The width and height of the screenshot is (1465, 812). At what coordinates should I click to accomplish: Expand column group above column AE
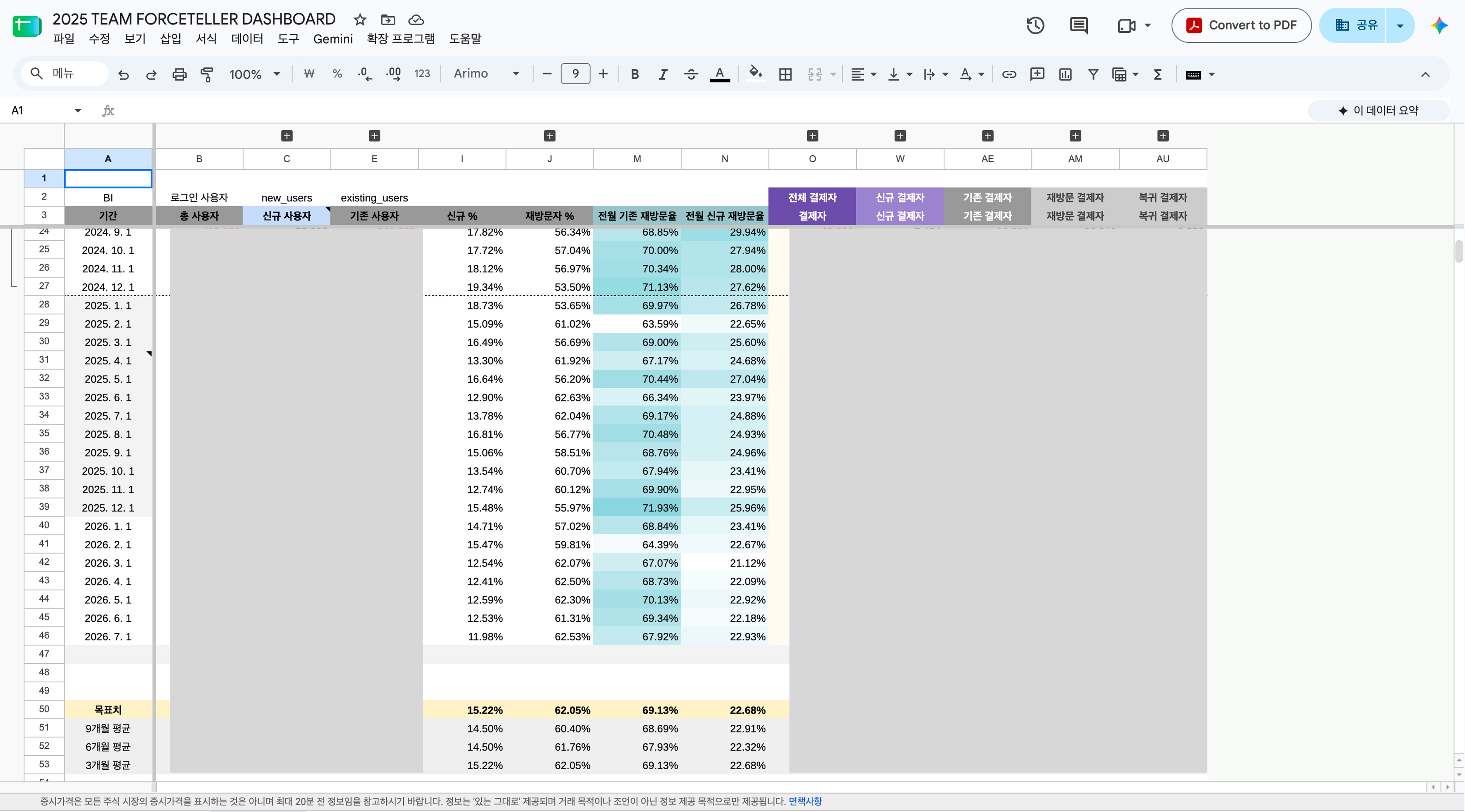(x=988, y=136)
